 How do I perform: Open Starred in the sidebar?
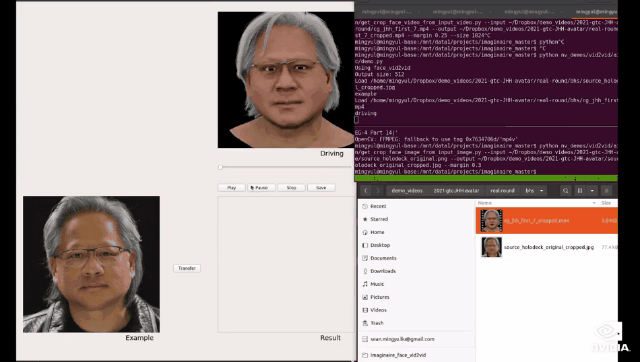pyautogui.click(x=379, y=219)
